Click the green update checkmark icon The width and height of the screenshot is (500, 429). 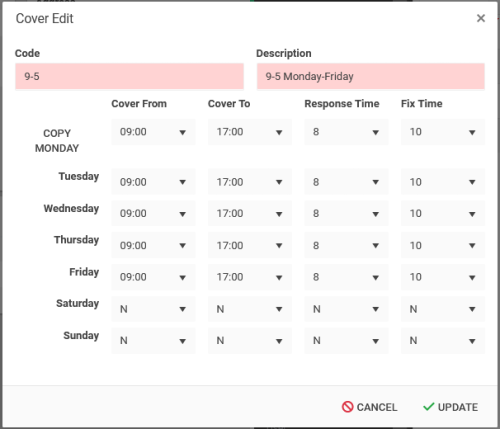click(428, 407)
